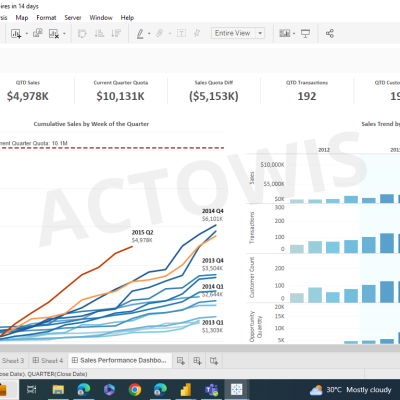Toggle the Show Mark Labels T icon

pyautogui.click(x=181, y=33)
